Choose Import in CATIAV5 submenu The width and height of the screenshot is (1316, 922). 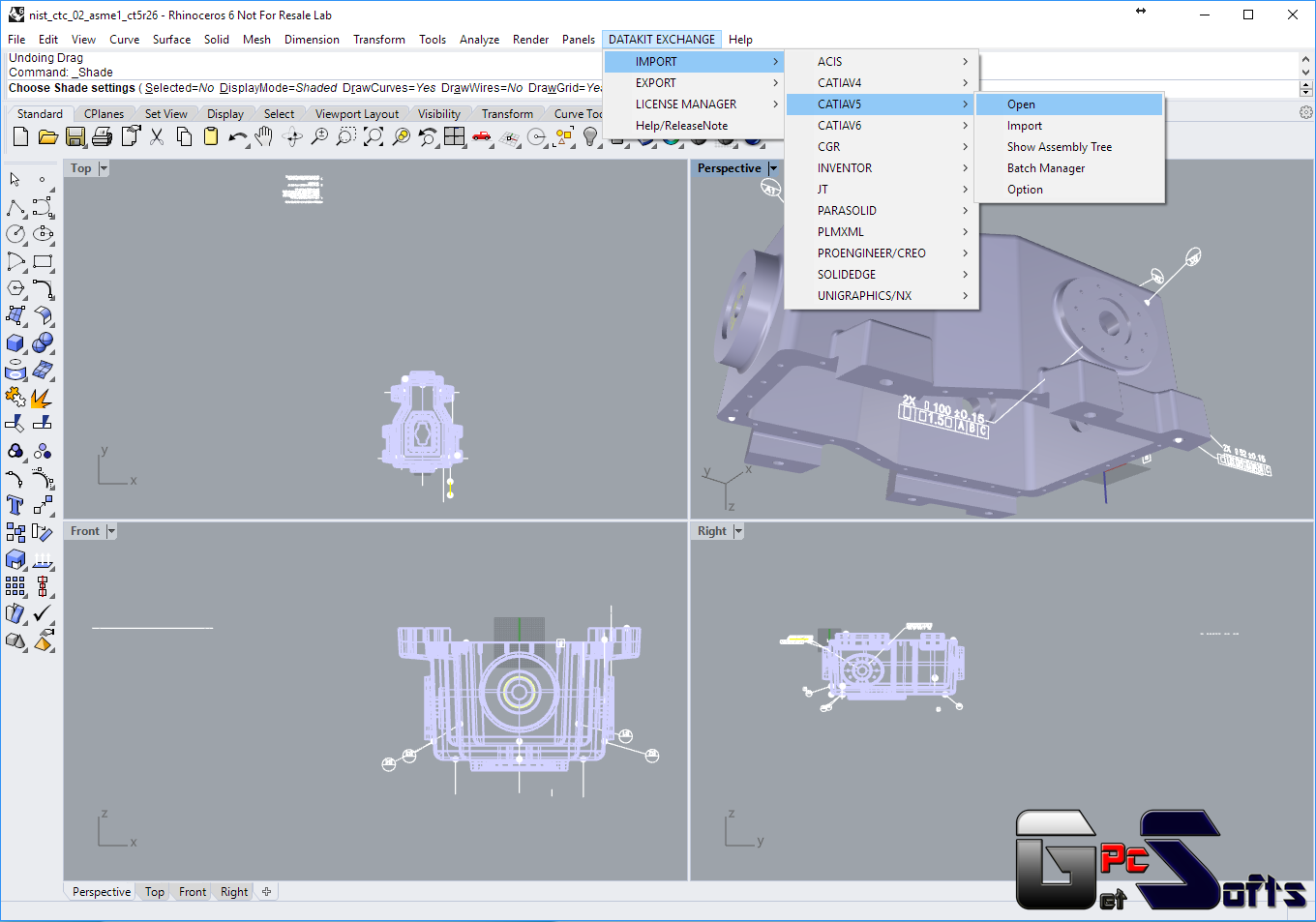(1069, 126)
